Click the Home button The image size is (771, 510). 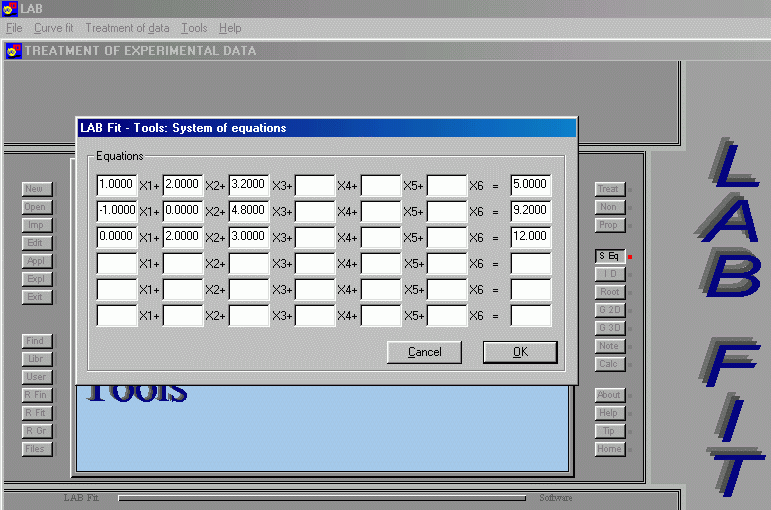(x=610, y=449)
